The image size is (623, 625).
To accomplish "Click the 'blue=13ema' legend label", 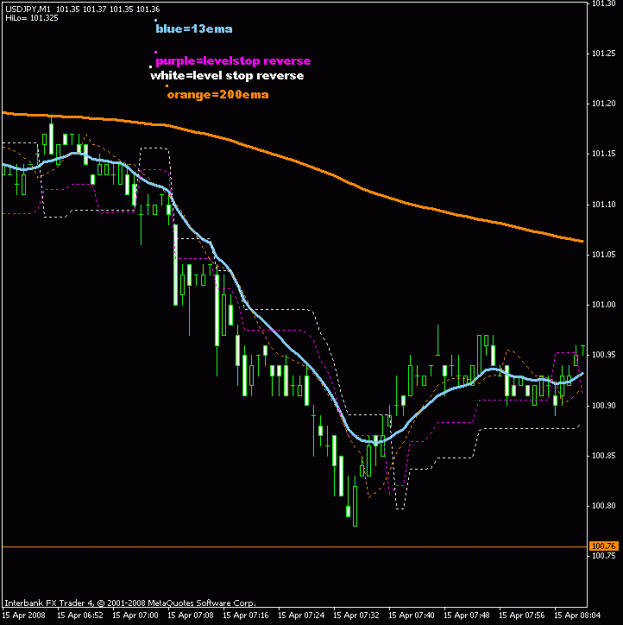I will (x=194, y=29).
